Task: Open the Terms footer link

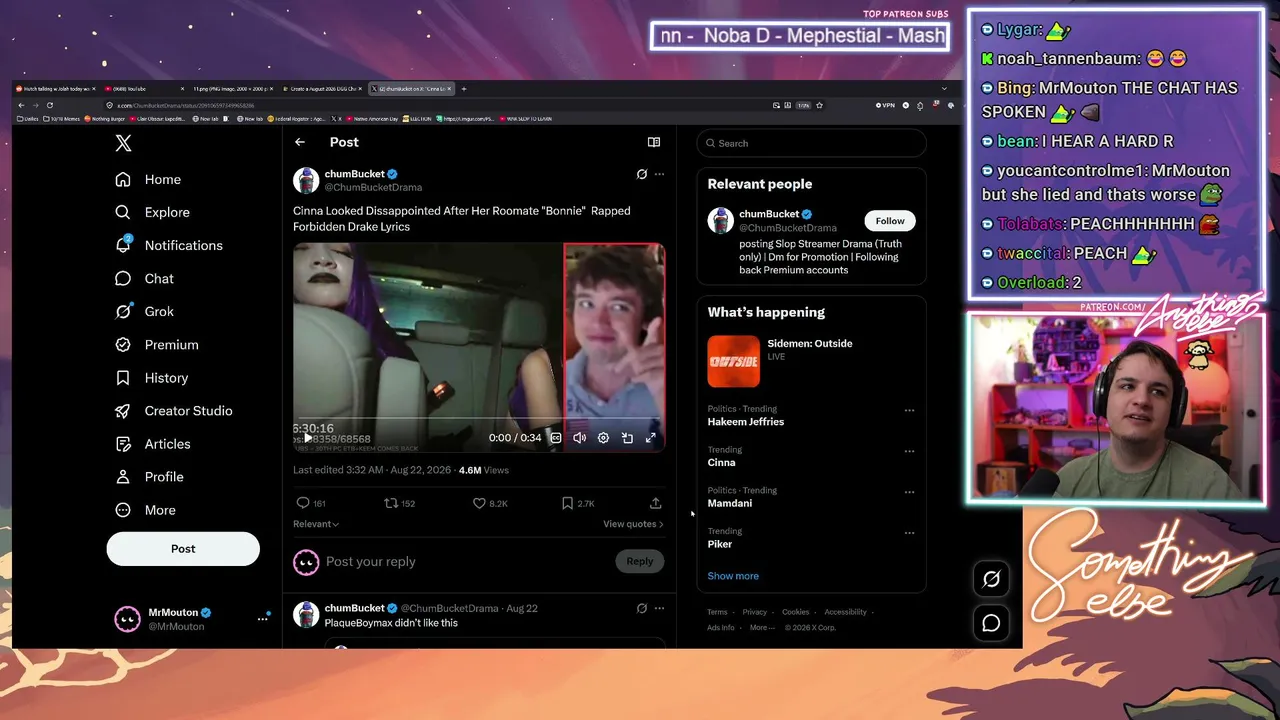Action: [717, 612]
